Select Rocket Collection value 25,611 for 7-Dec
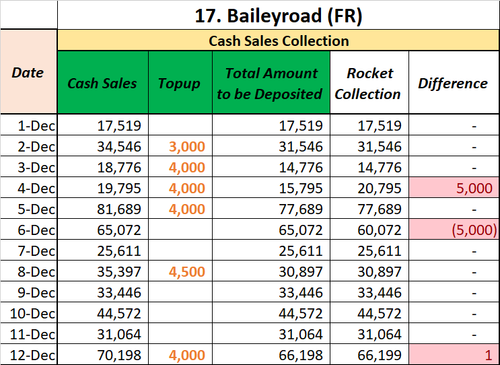Screen dimensions: 500x365 [369, 251]
